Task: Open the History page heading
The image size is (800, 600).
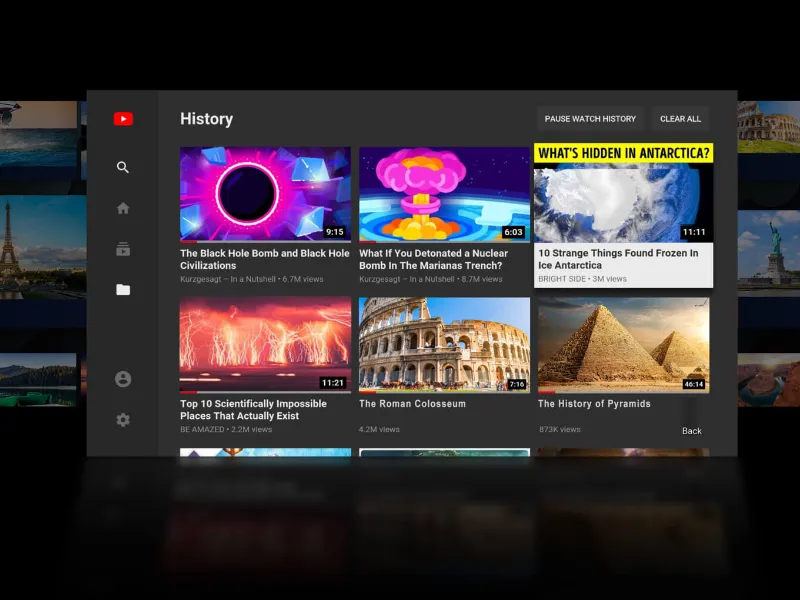Action: point(206,118)
